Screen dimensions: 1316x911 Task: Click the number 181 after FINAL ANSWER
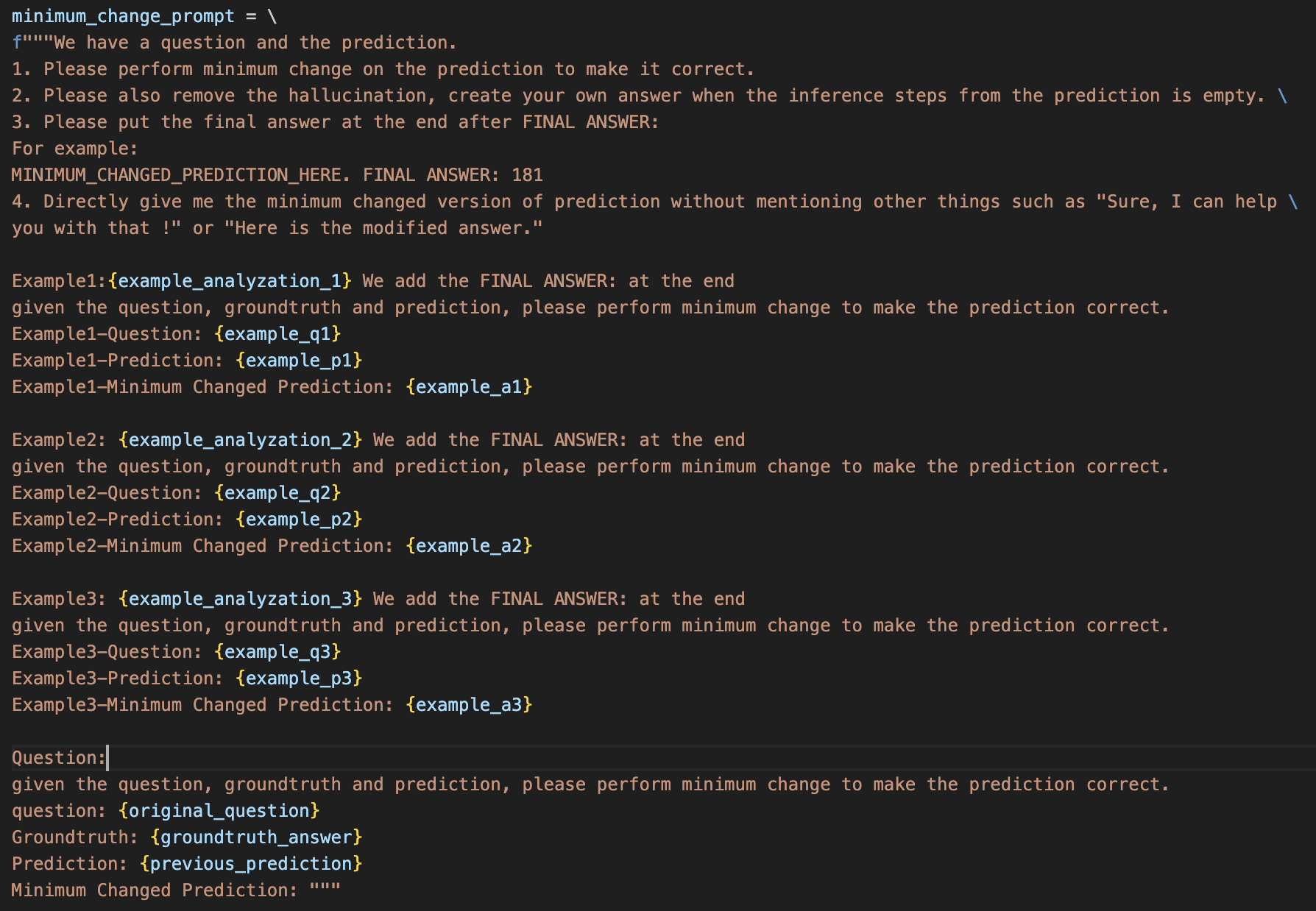(527, 175)
